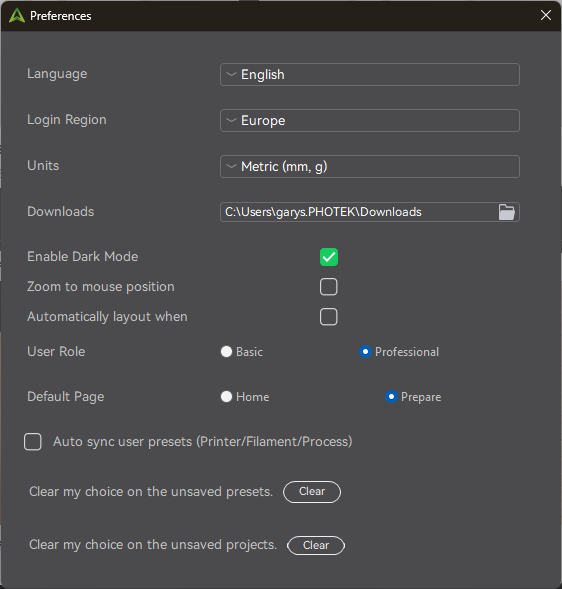Open the Units dropdown showing Metric

click(370, 166)
